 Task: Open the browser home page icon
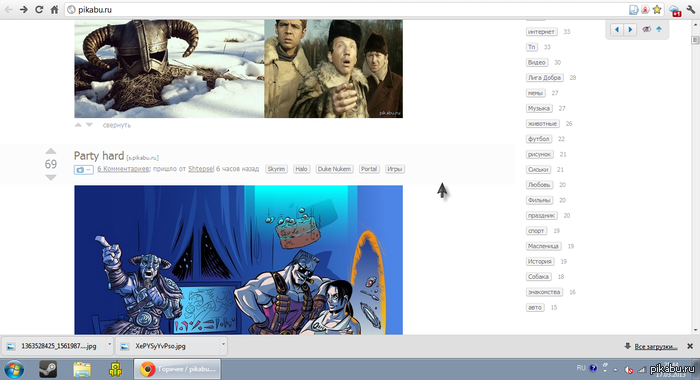pos(54,9)
